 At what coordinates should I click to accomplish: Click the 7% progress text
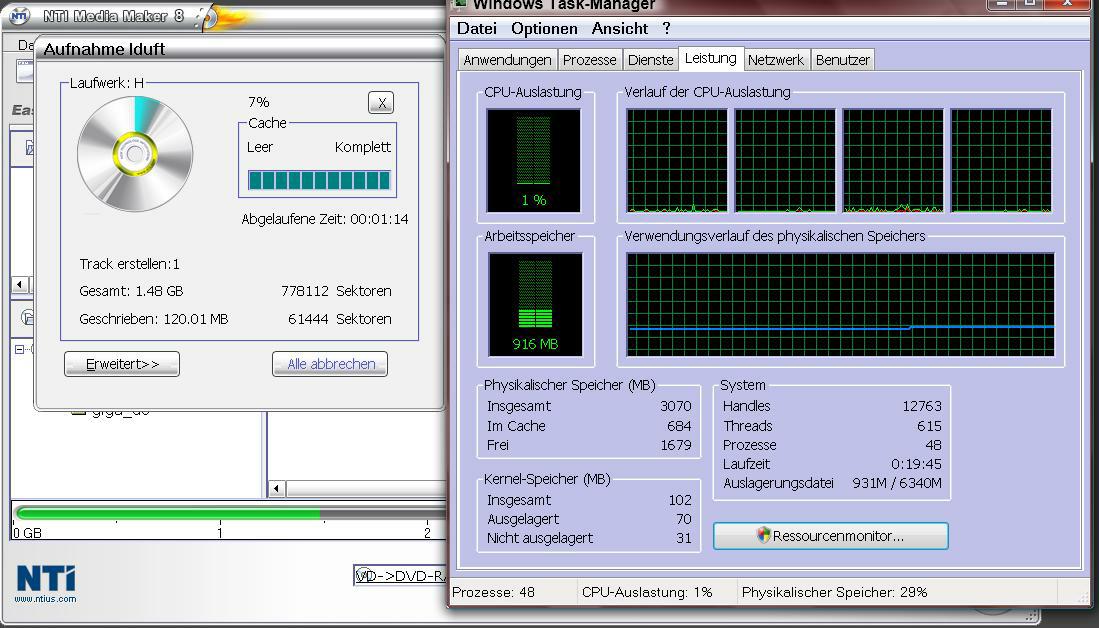[259, 102]
